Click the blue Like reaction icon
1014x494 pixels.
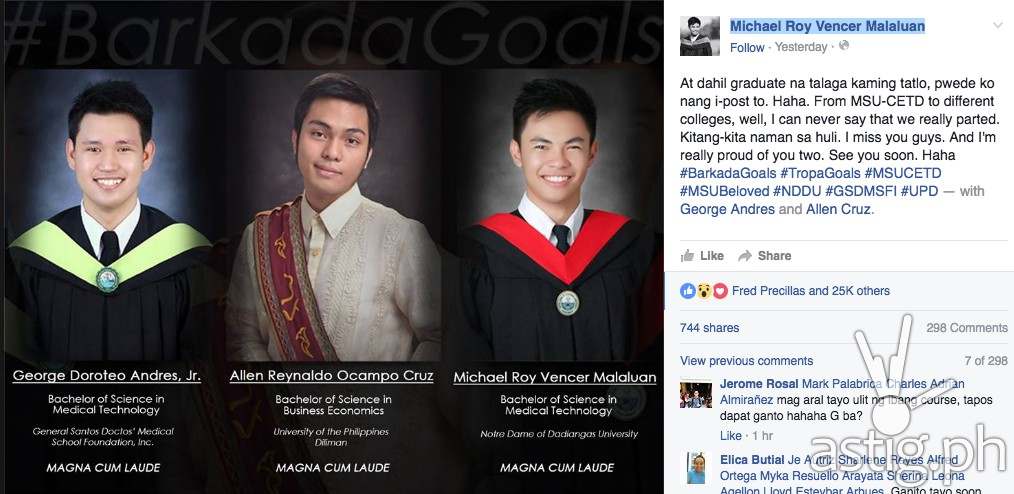click(687, 291)
